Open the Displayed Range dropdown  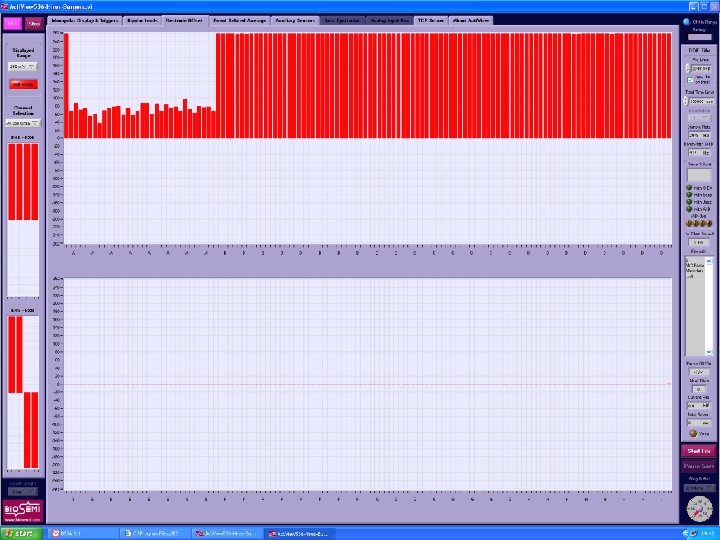tap(22, 67)
